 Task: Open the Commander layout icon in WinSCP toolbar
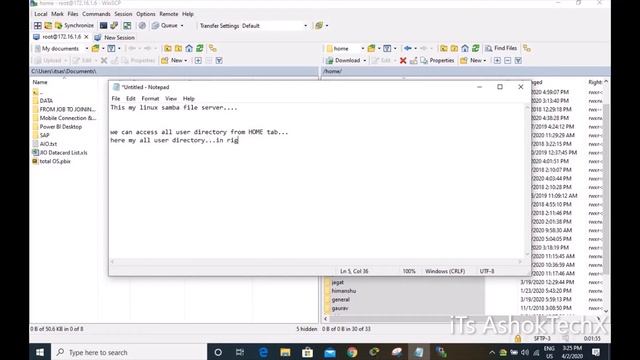click(38, 25)
